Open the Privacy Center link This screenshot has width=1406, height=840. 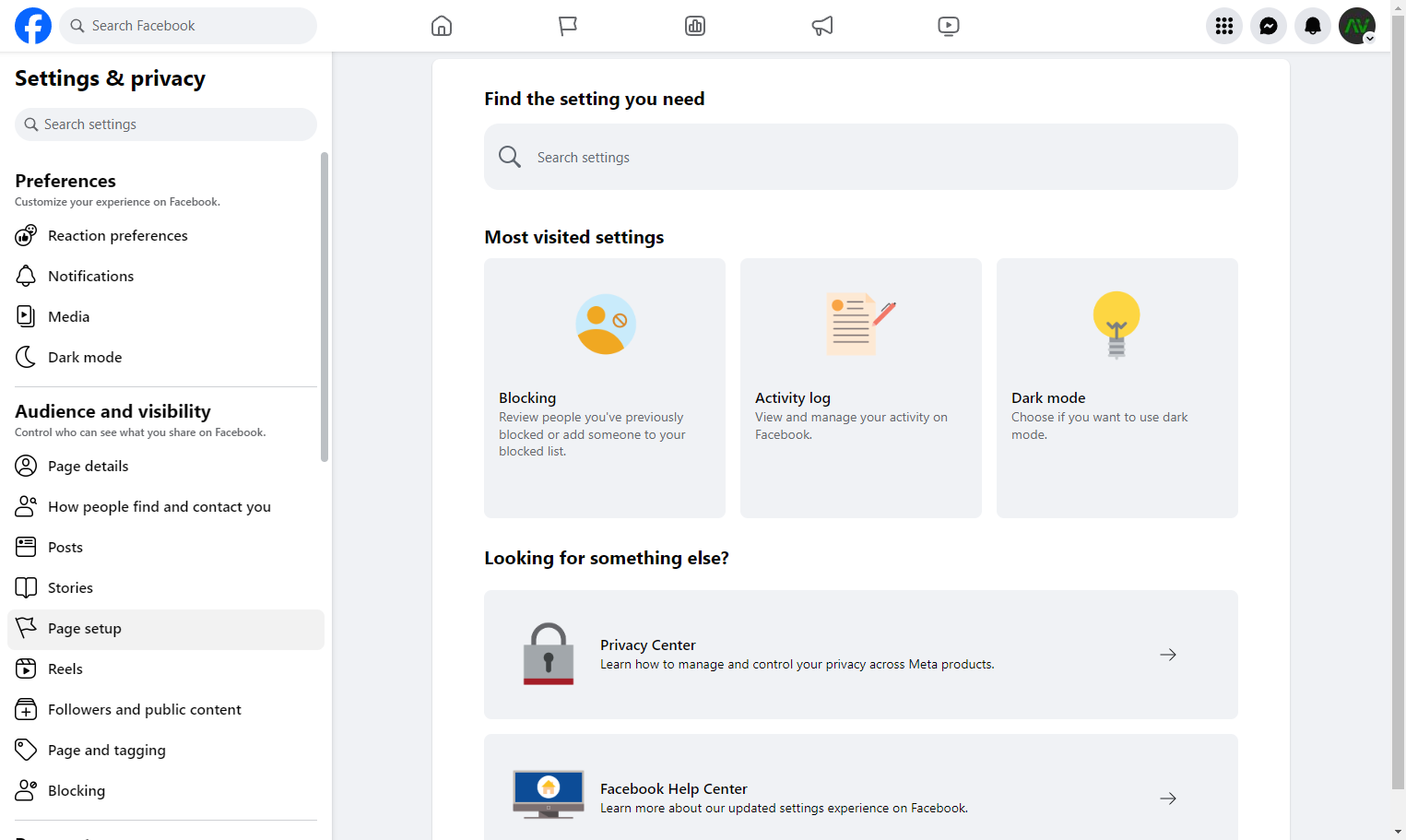click(861, 655)
